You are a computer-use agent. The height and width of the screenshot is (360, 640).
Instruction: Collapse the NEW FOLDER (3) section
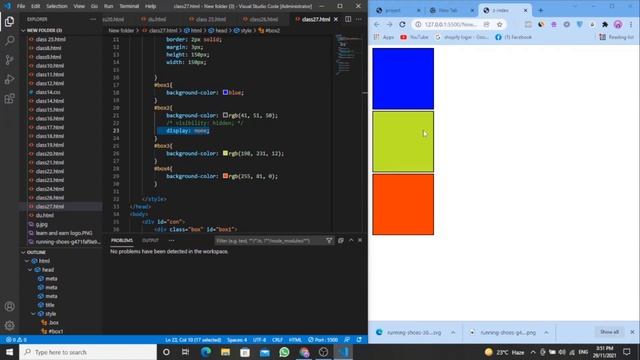[x=23, y=31]
